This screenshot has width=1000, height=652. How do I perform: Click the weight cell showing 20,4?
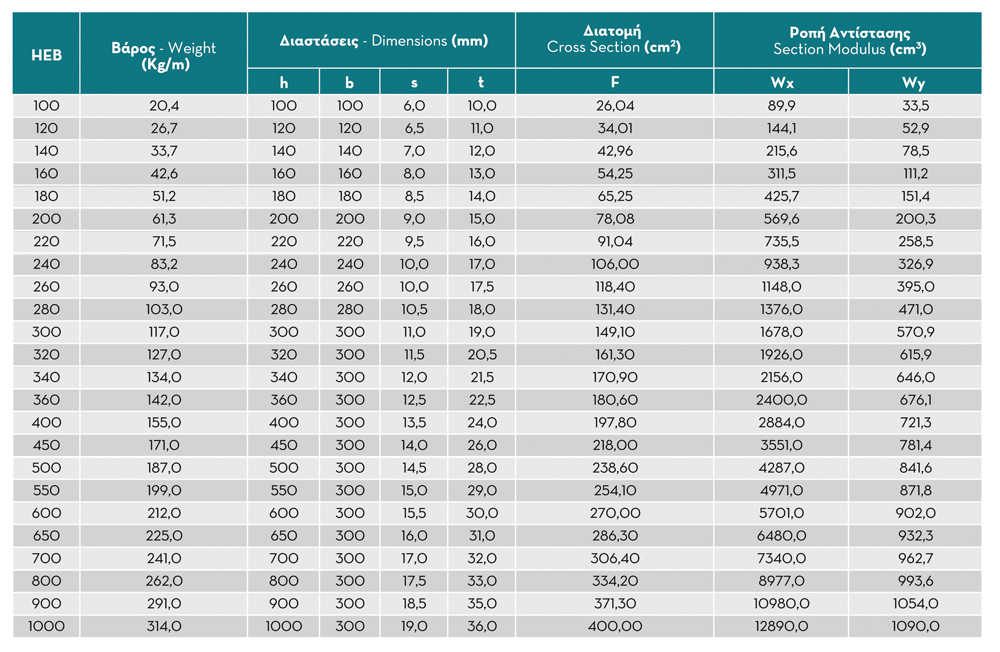click(x=164, y=106)
